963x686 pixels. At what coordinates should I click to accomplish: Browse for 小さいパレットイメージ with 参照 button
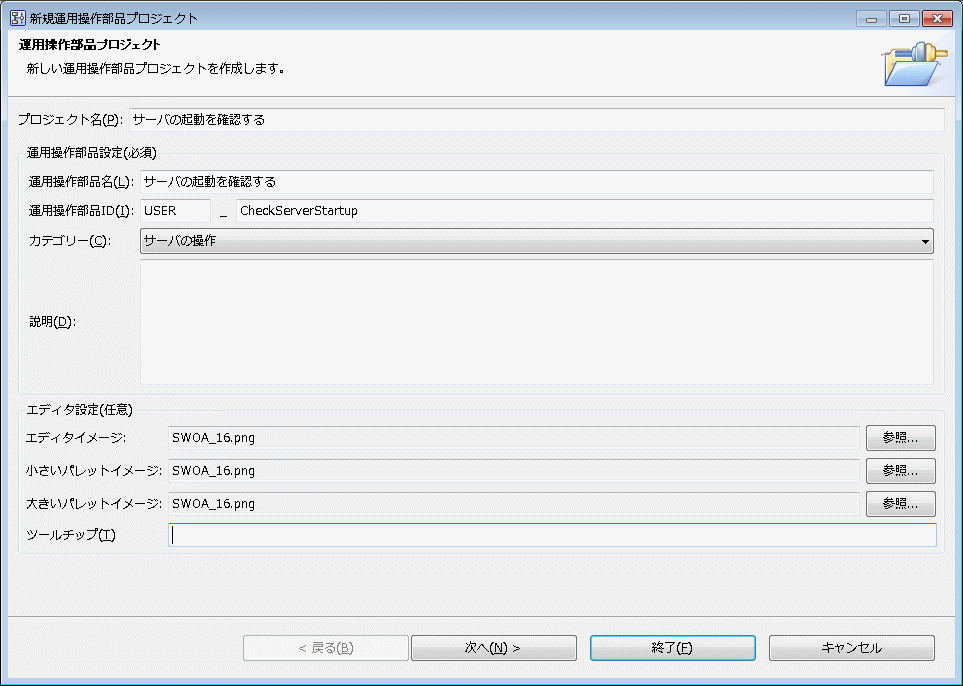coord(900,471)
